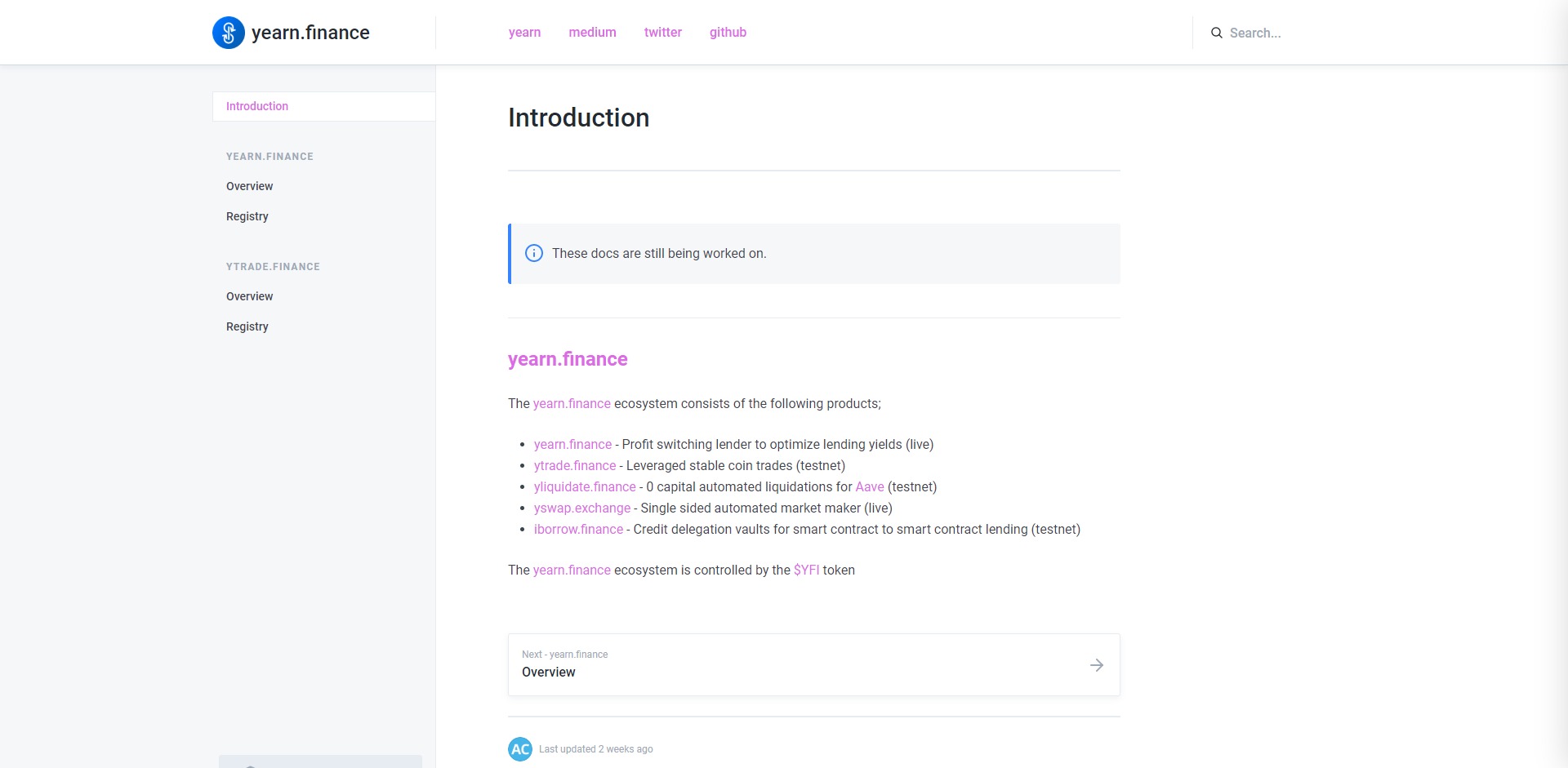This screenshot has height=768, width=1568.
Task: Open the yearn link in top navigation
Action: 524,33
